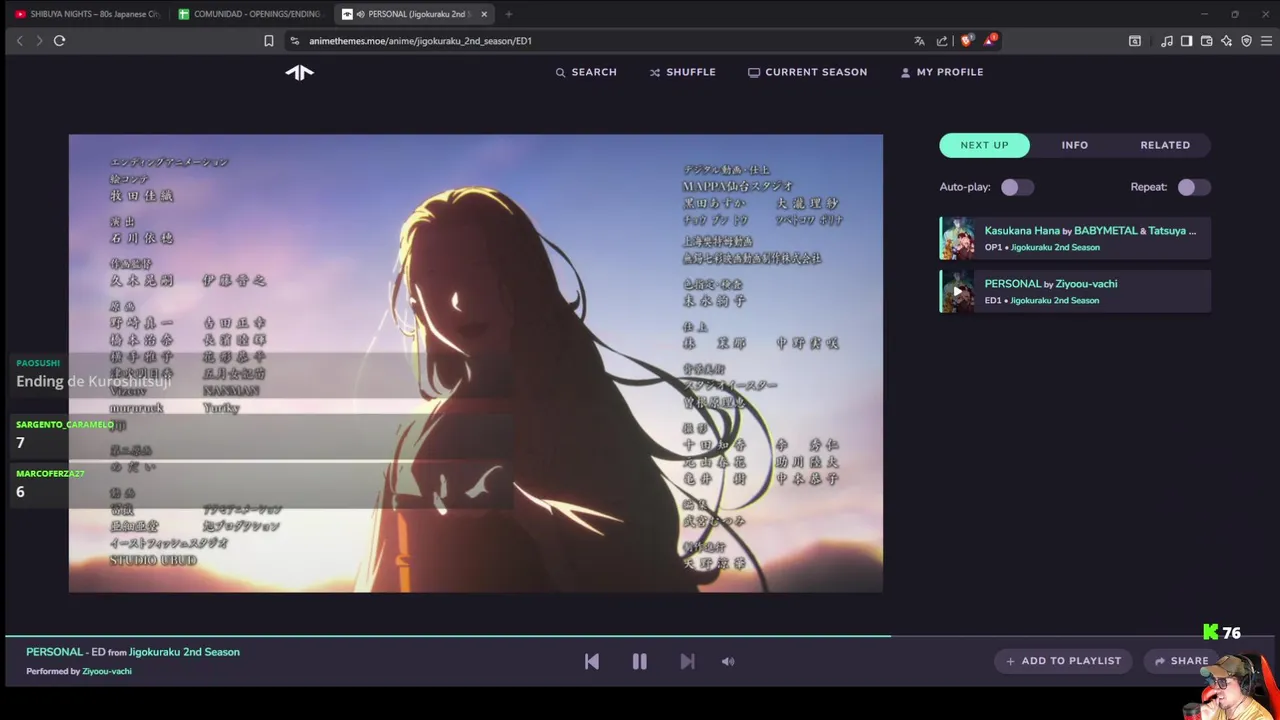Toggle the Repeat switch
Viewport: 1280px width, 720px height.
coord(1194,187)
